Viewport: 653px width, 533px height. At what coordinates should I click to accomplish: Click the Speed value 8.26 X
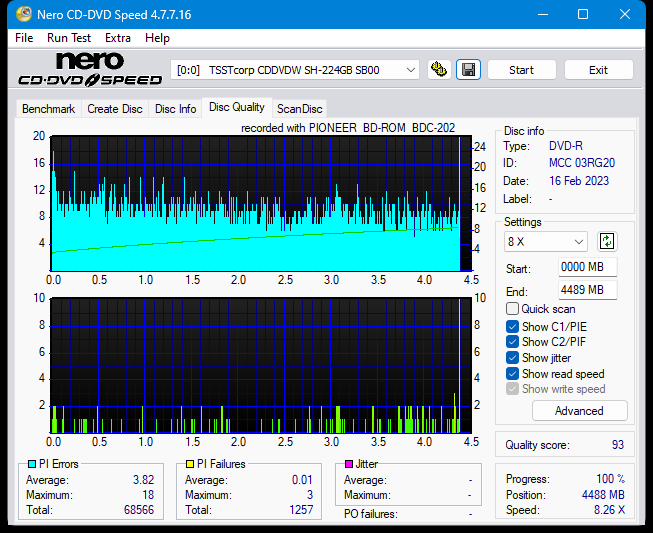pos(609,510)
